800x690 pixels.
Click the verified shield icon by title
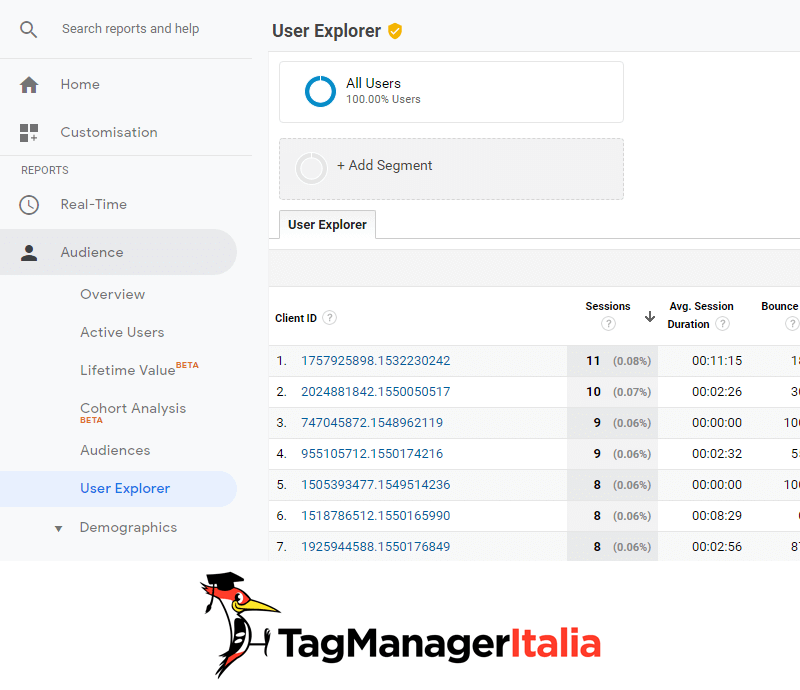[x=395, y=31]
